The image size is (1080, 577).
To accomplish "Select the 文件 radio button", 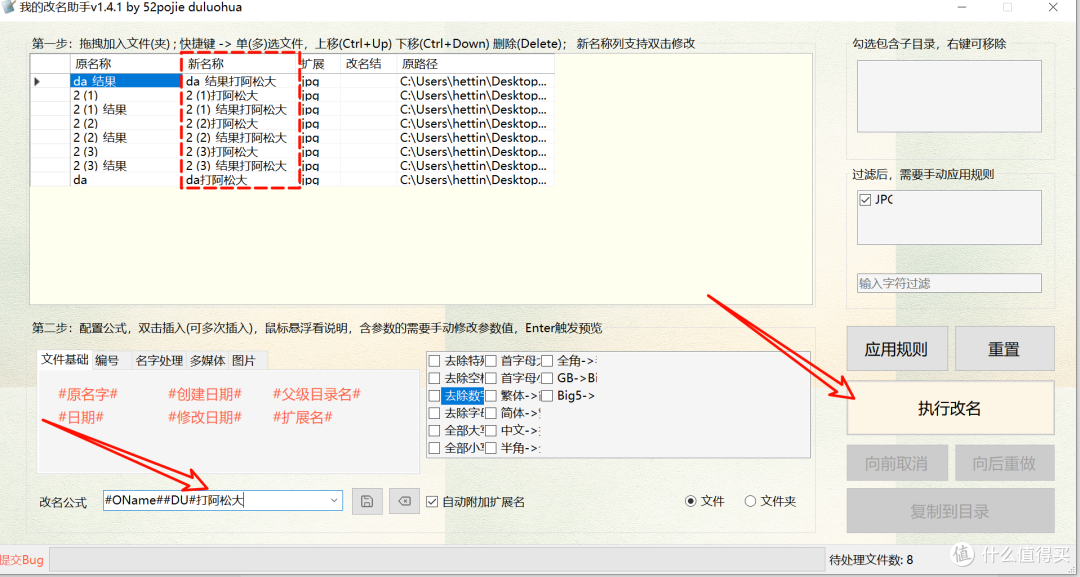I will pyautogui.click(x=691, y=501).
